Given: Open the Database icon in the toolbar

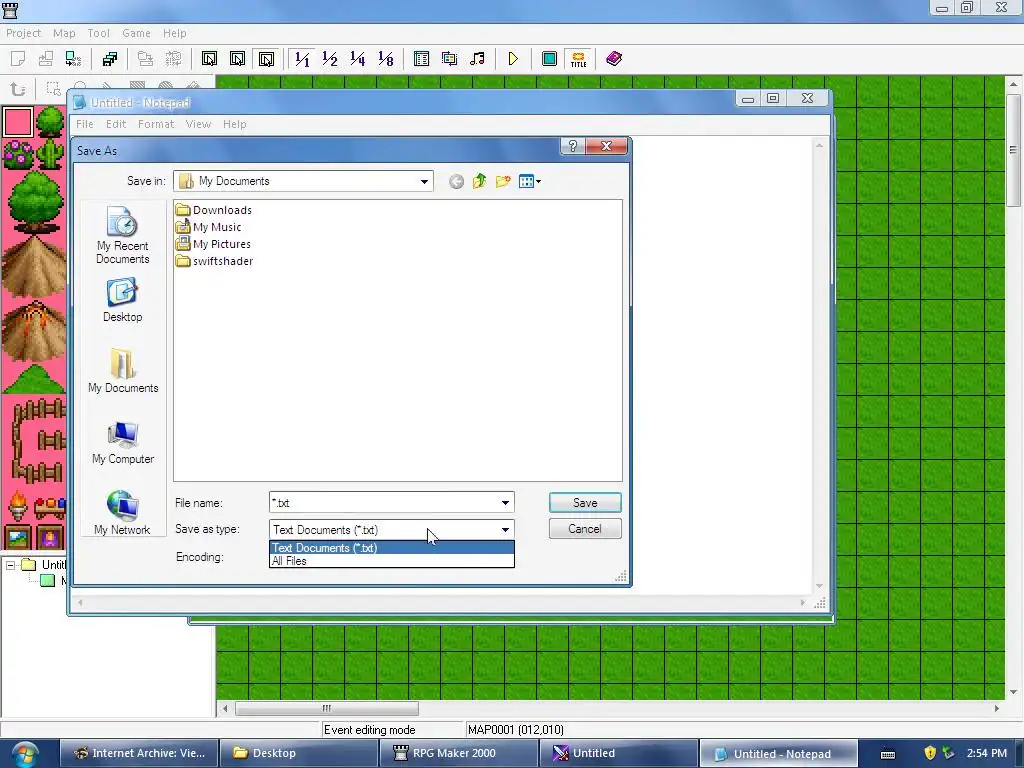Looking at the screenshot, I should 421,59.
